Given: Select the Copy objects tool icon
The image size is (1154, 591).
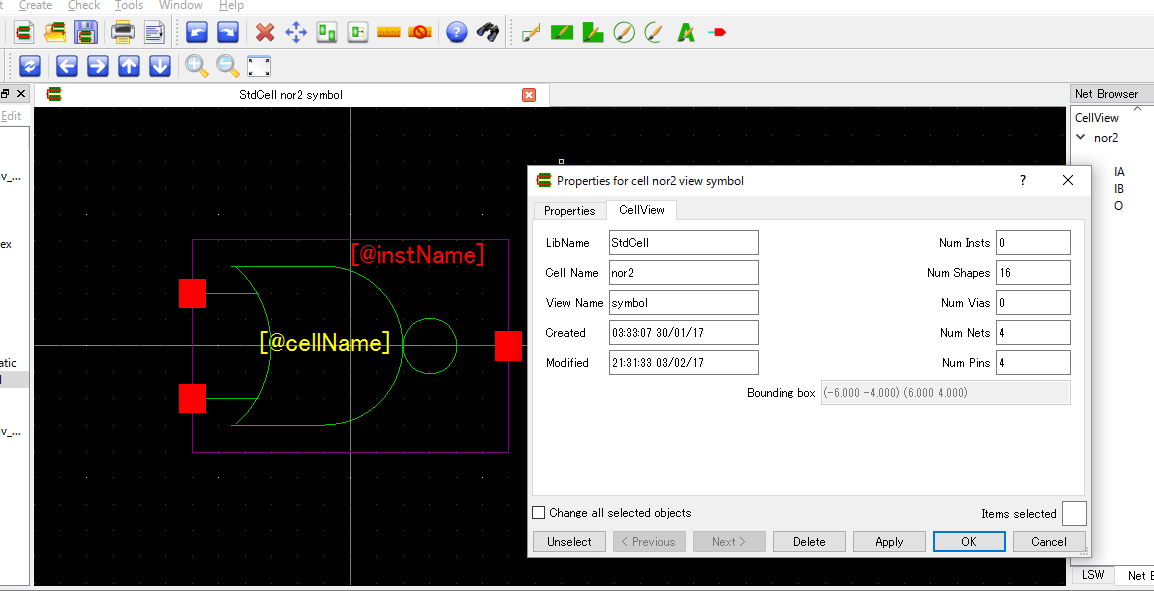Looking at the screenshot, I should (x=327, y=32).
